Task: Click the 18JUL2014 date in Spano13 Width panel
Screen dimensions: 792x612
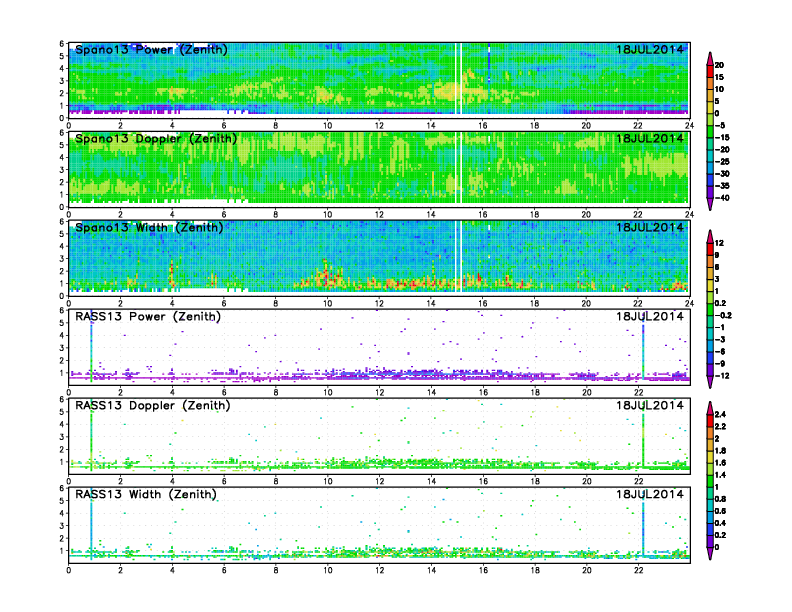Action: click(x=650, y=227)
